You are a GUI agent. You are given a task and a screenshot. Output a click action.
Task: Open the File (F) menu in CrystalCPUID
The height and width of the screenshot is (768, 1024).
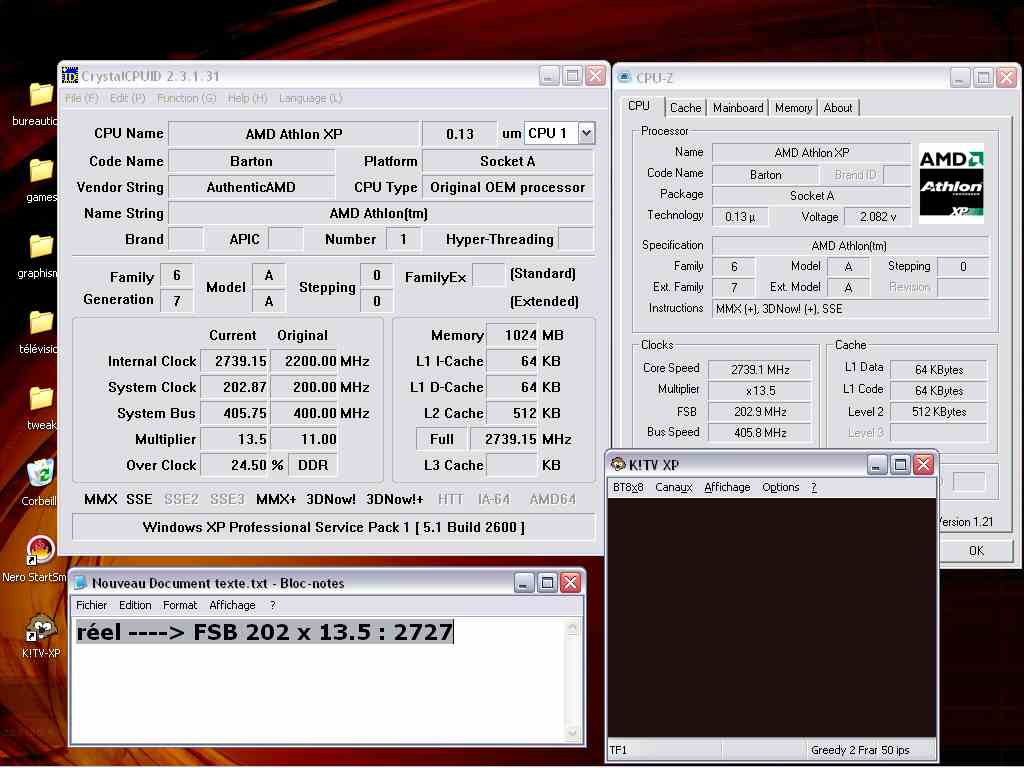tap(82, 99)
